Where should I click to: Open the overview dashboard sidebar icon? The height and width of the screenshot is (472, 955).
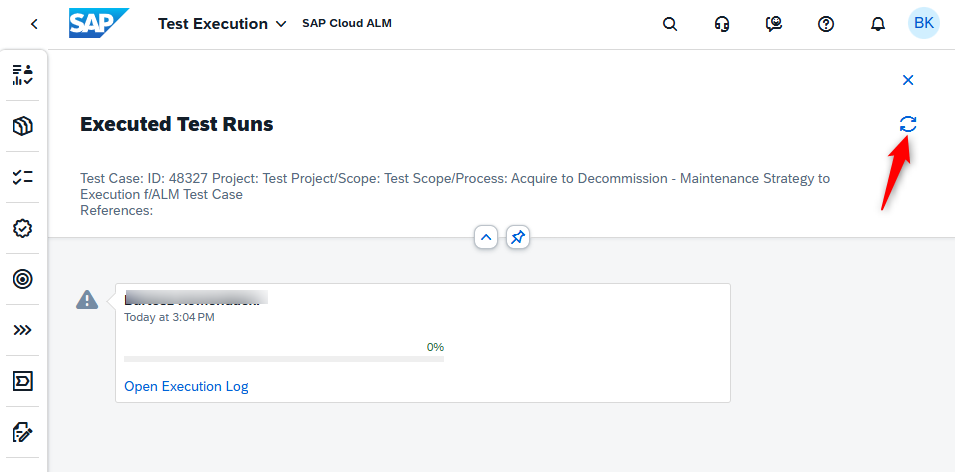[23, 75]
